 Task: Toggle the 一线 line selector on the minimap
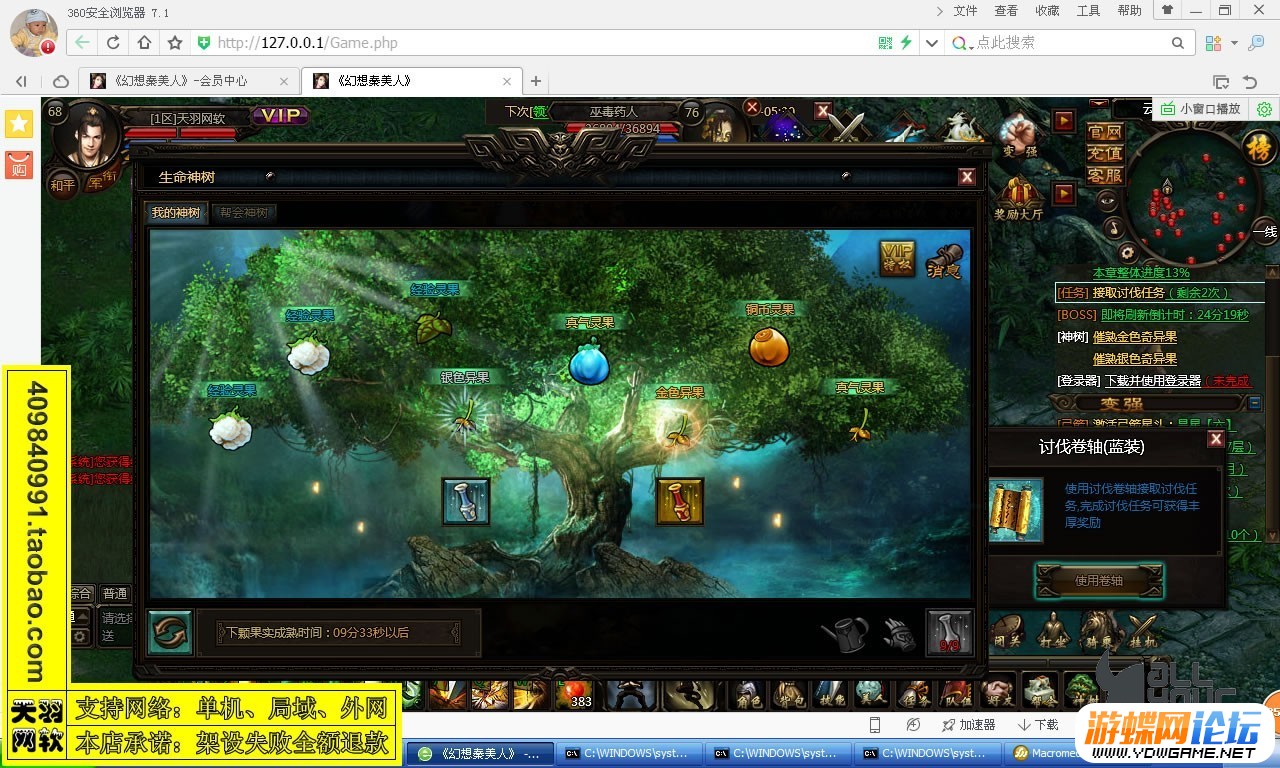tap(1265, 232)
